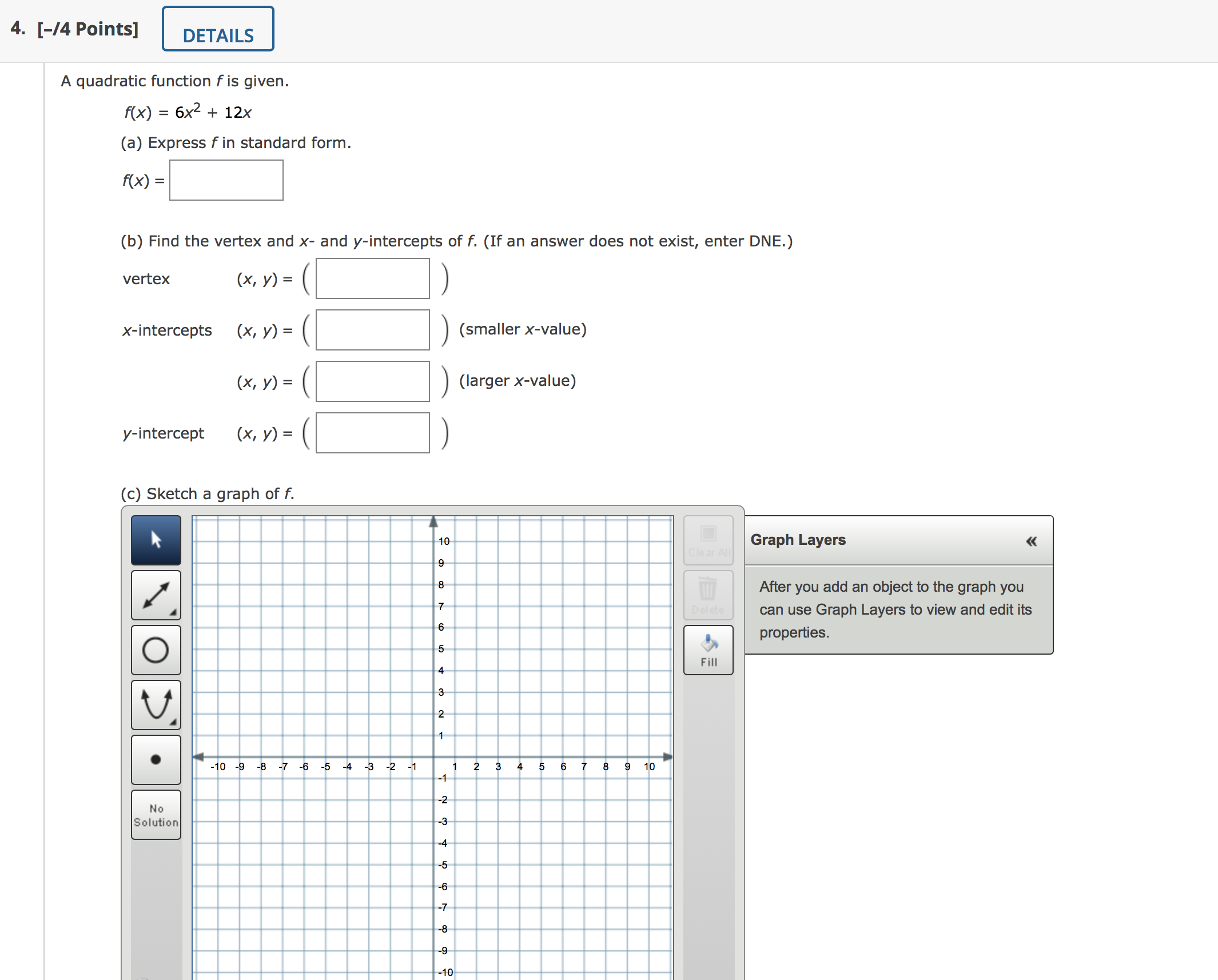Screen dimensions: 1218x980
Task: Click the Delete trash icon
Action: point(708,593)
